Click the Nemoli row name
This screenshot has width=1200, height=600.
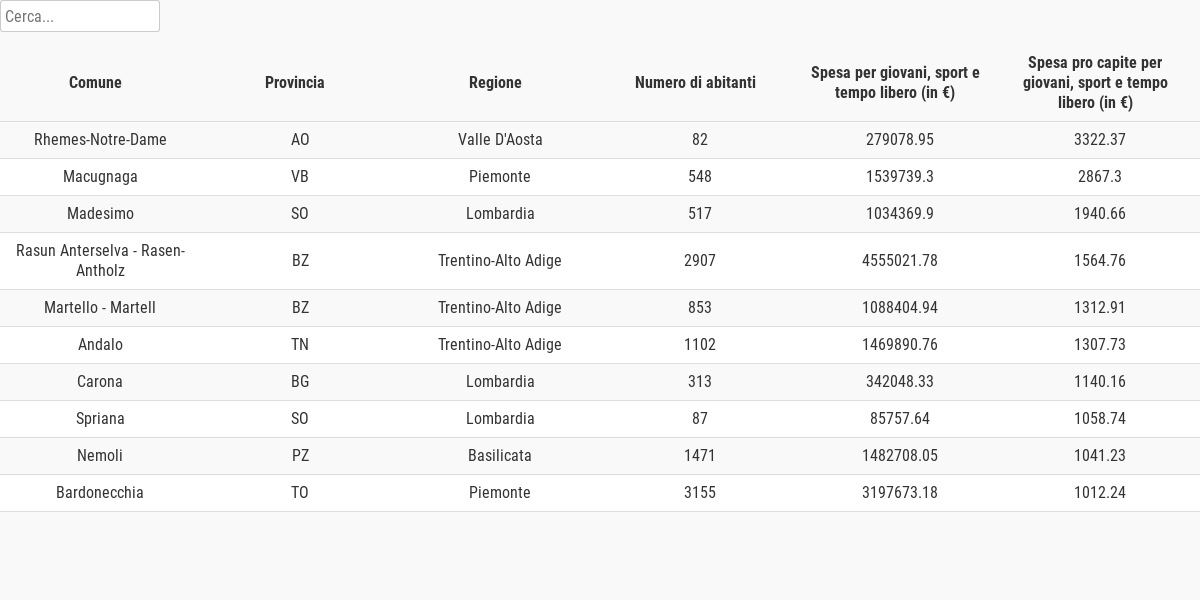pos(100,456)
